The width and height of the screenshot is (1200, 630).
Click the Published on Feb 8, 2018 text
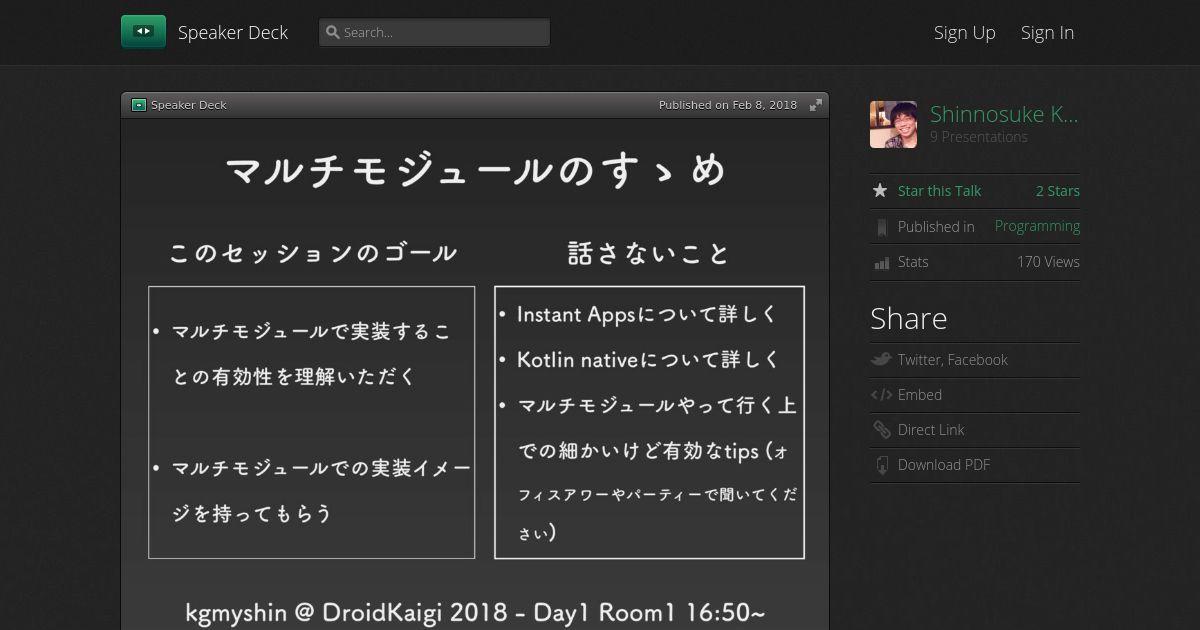pyautogui.click(x=728, y=105)
